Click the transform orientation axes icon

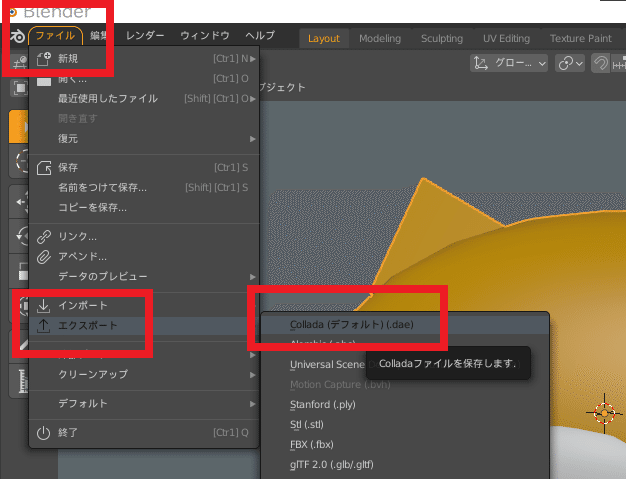coord(481,63)
